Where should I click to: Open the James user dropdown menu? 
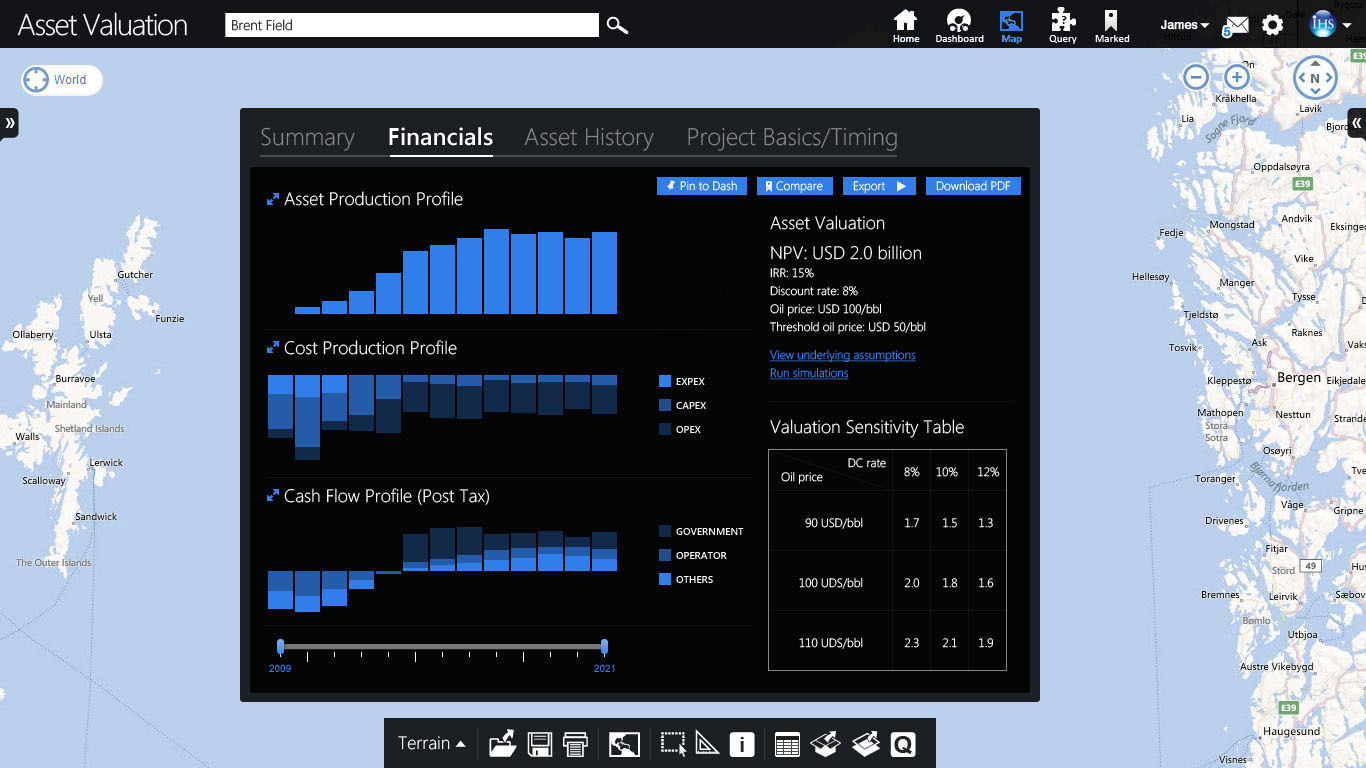[x=1184, y=25]
